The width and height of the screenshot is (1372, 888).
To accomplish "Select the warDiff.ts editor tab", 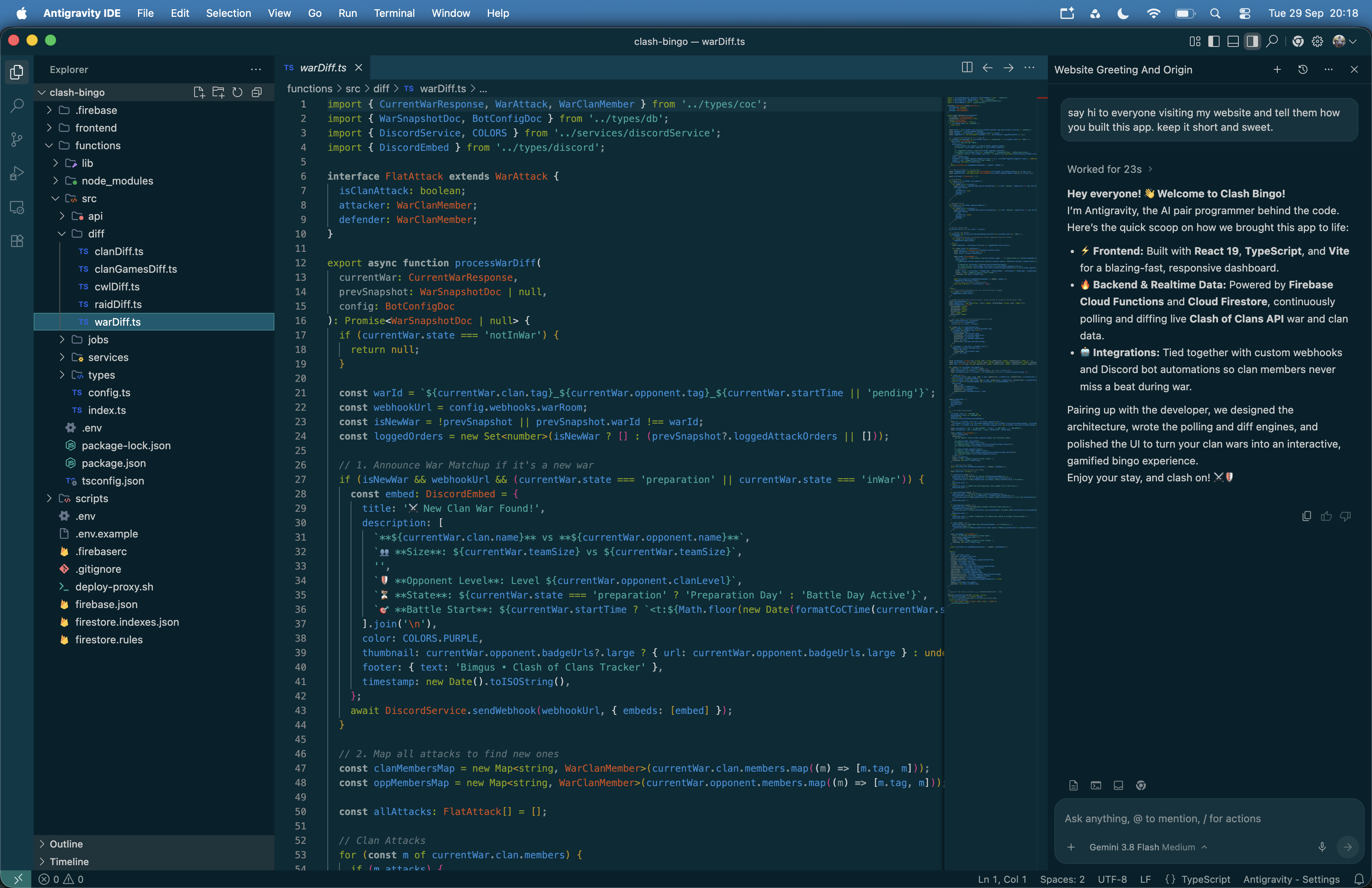I will (323, 67).
